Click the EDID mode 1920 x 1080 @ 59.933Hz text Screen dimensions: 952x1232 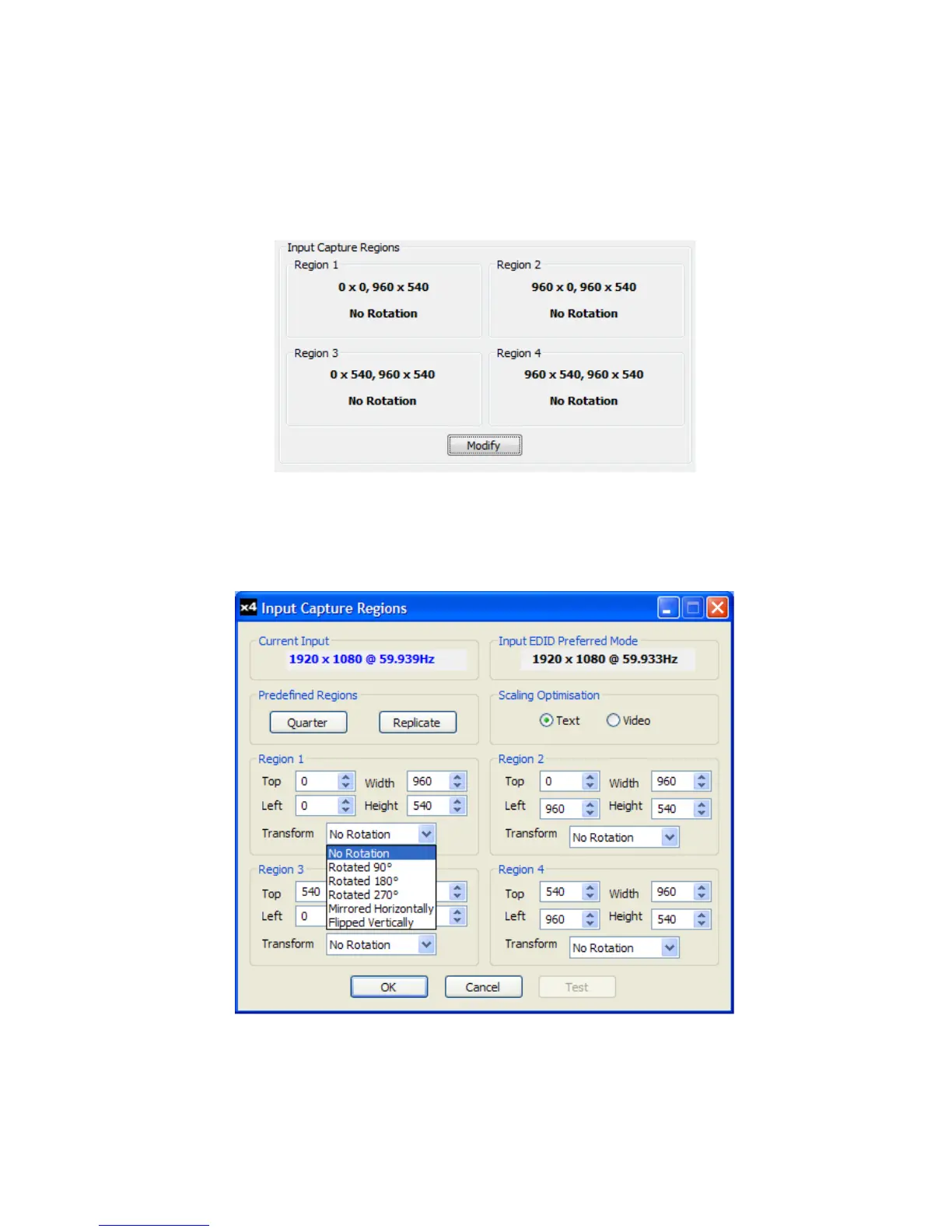605,659
